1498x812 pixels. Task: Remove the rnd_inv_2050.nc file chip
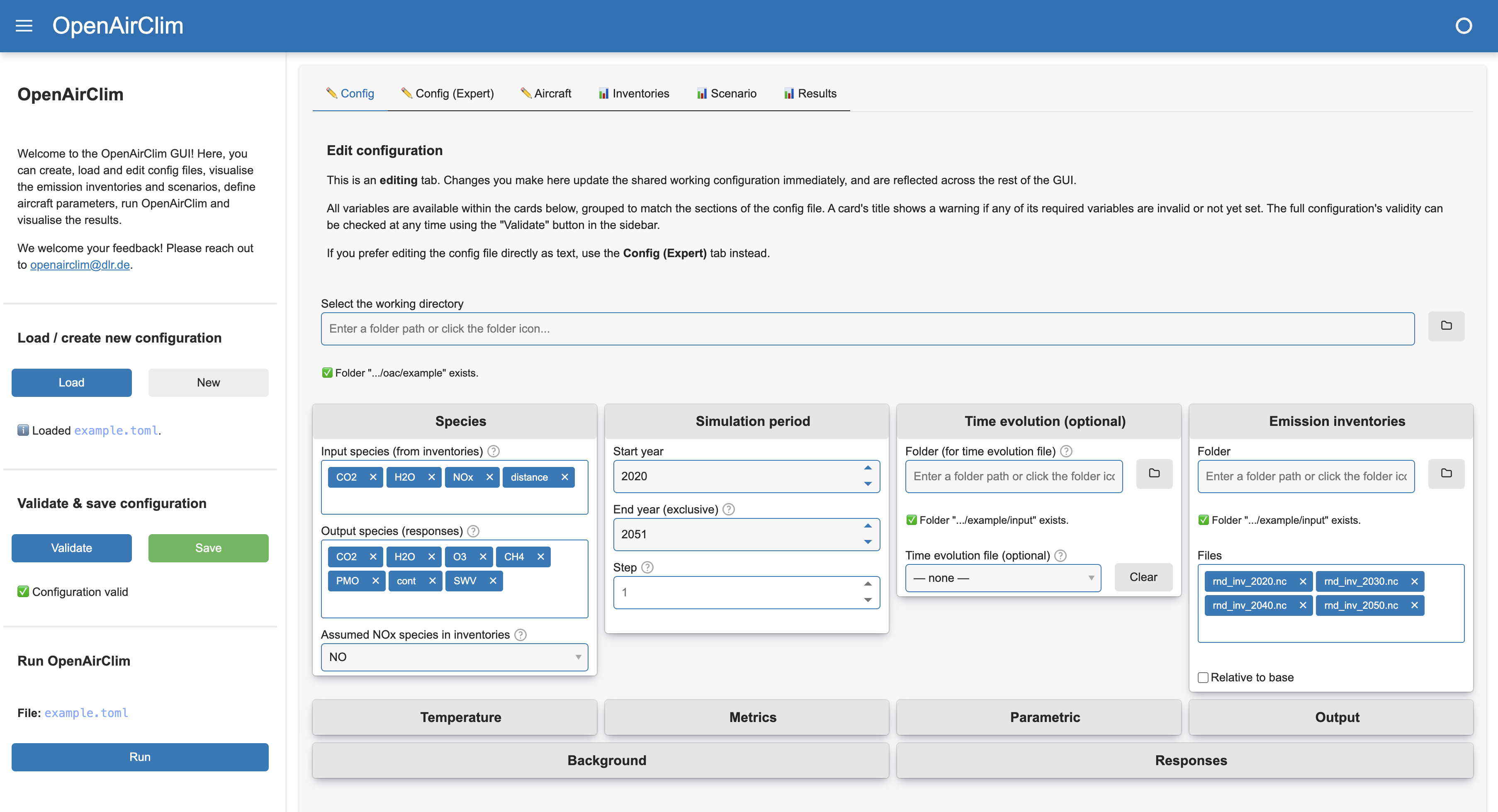1414,605
